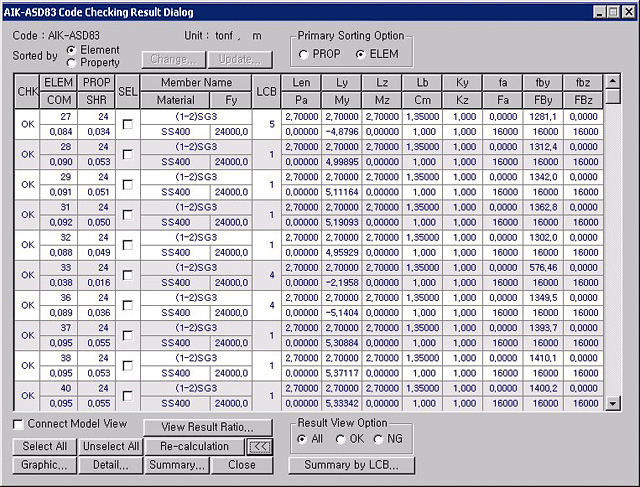This screenshot has width=640, height=487.
Task: Click LCB value 5 of element 27
Action: pyautogui.click(x=267, y=124)
